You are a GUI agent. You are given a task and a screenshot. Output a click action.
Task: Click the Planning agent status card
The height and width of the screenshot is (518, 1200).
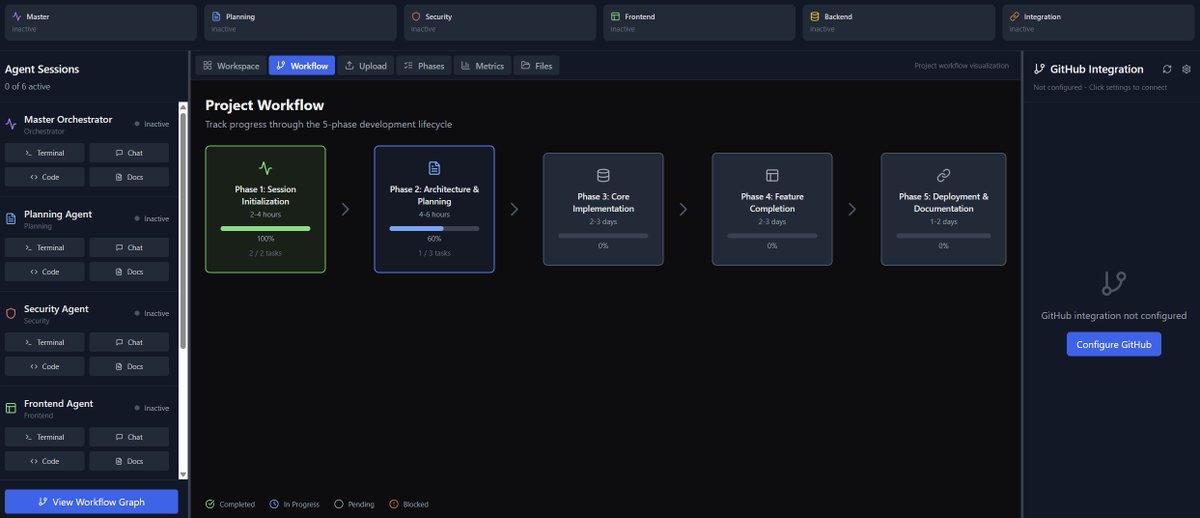pyautogui.click(x=300, y=22)
